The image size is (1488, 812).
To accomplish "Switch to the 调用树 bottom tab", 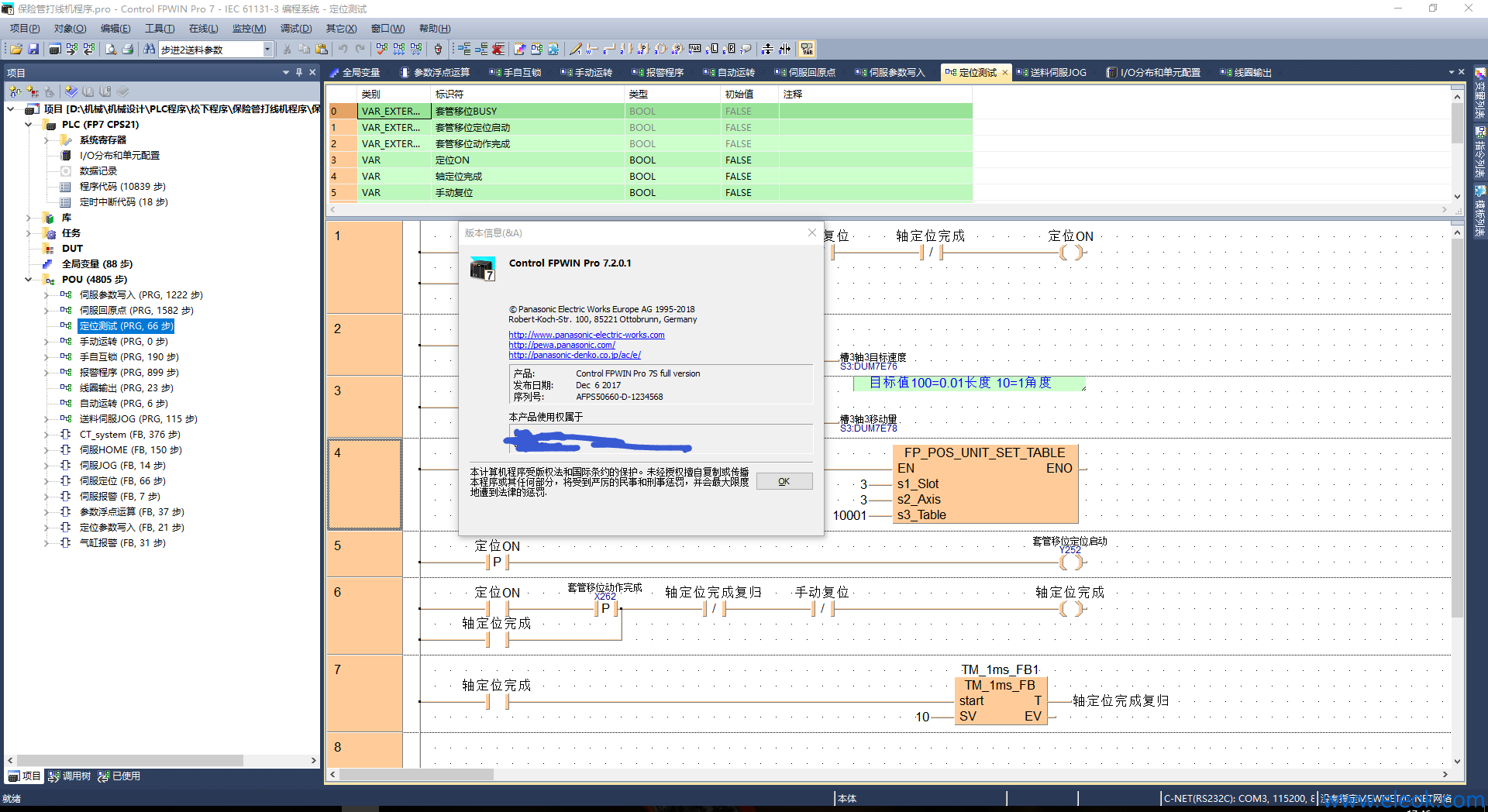I will point(70,776).
